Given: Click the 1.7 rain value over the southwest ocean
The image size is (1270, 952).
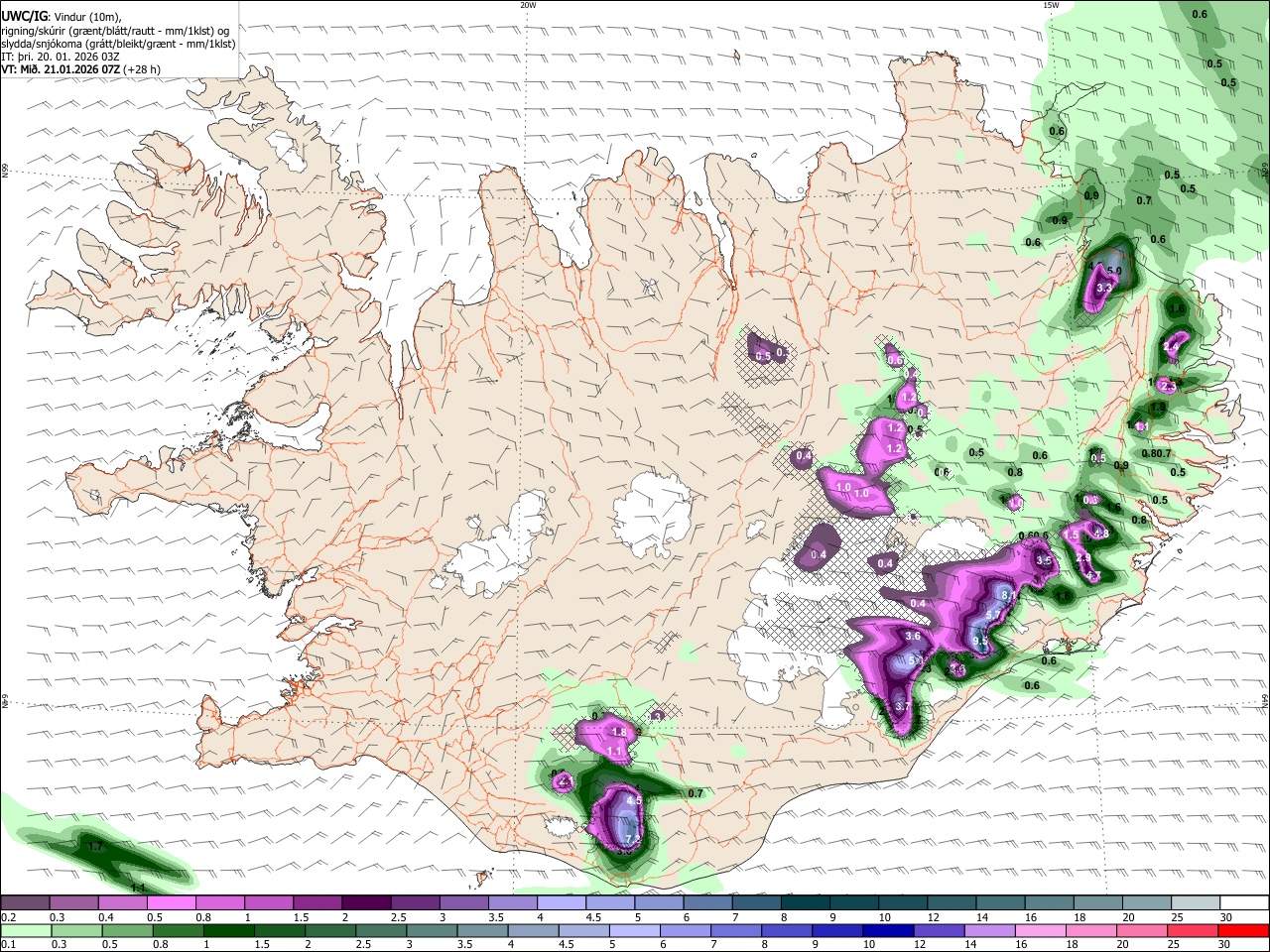Looking at the screenshot, I should click(96, 847).
